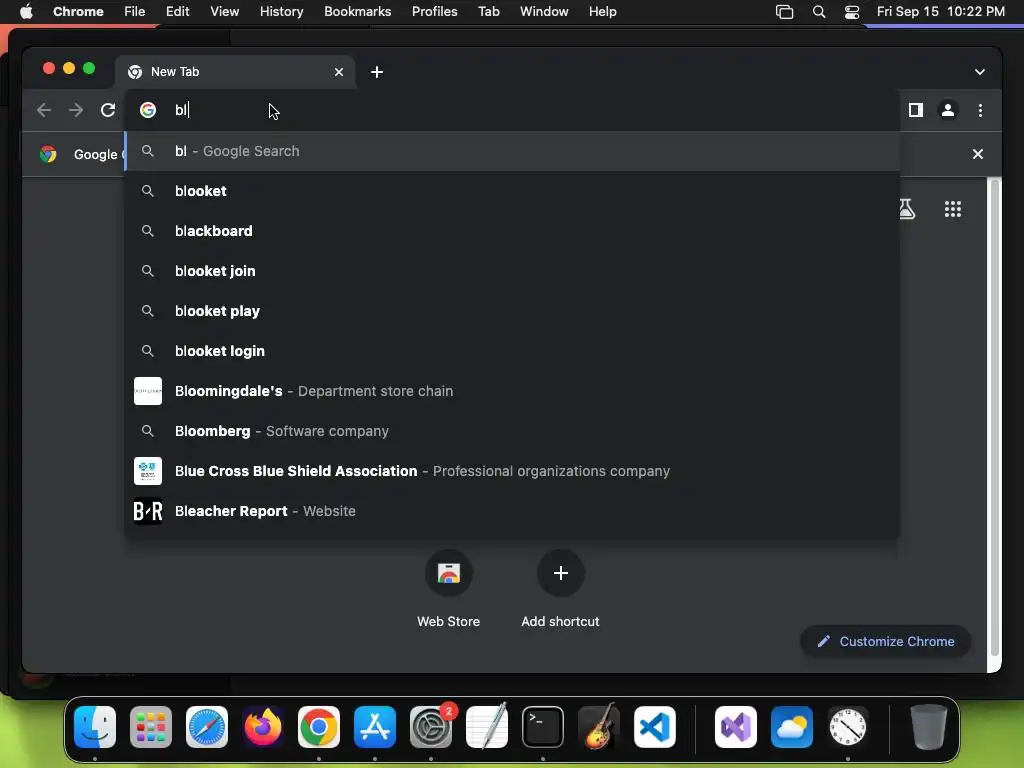Click the page vertical scrollbar

click(995, 418)
